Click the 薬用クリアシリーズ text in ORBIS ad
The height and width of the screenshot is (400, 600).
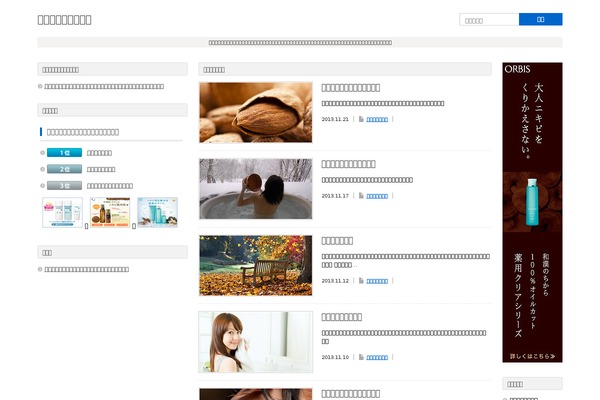point(518,295)
